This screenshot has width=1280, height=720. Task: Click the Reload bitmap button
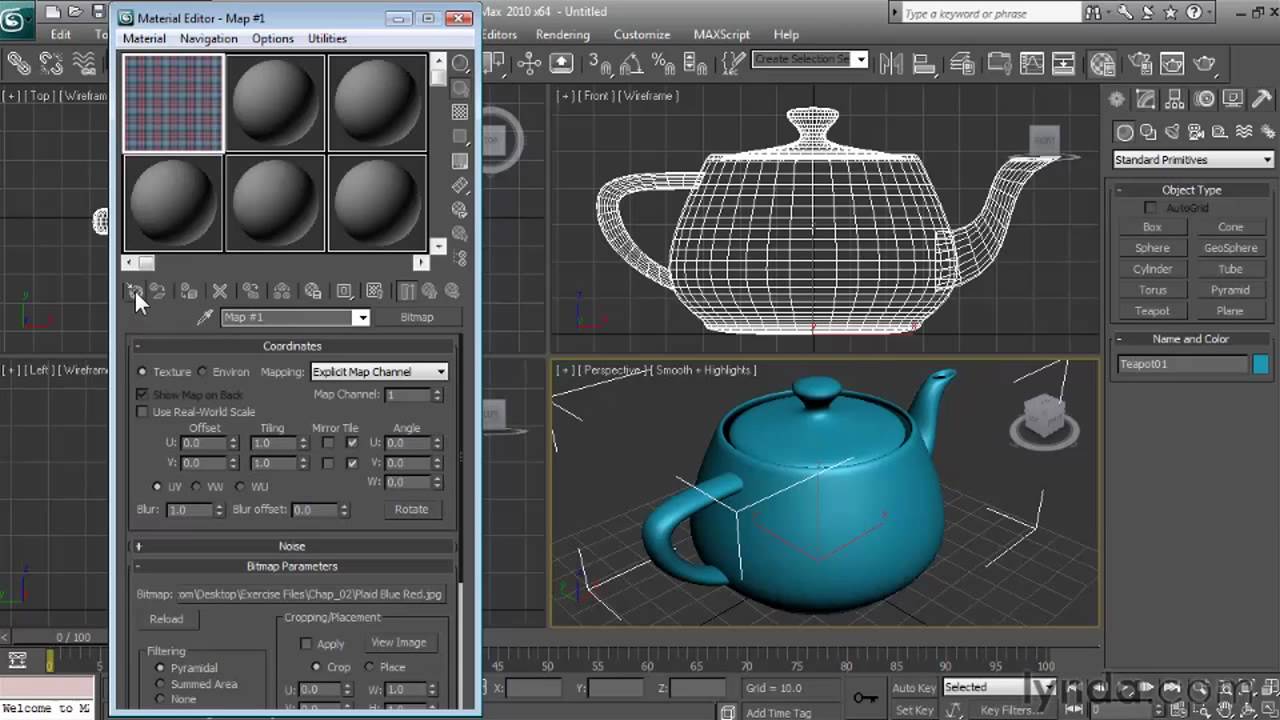coord(166,619)
